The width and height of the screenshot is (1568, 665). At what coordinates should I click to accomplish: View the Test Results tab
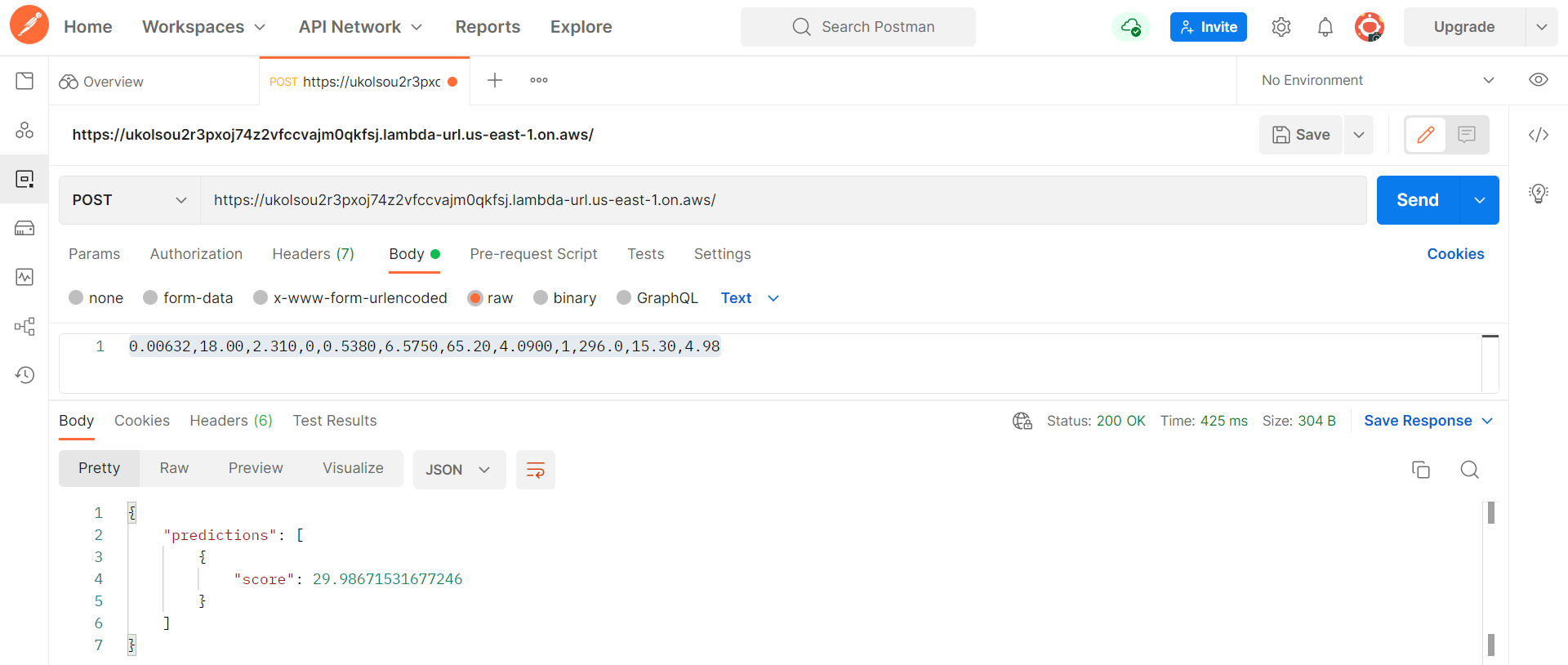coord(335,421)
